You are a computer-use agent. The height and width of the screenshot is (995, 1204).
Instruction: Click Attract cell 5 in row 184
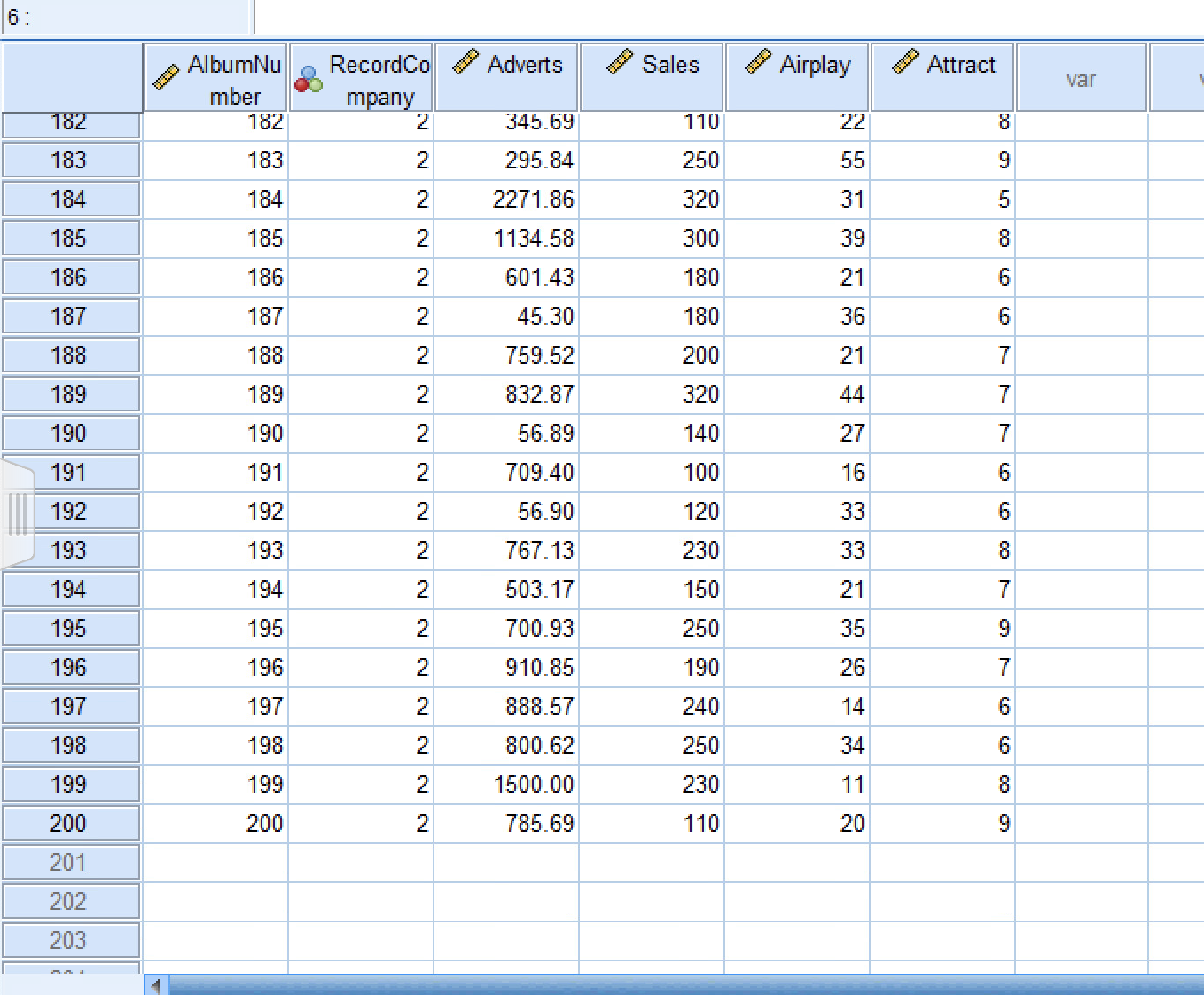942,200
